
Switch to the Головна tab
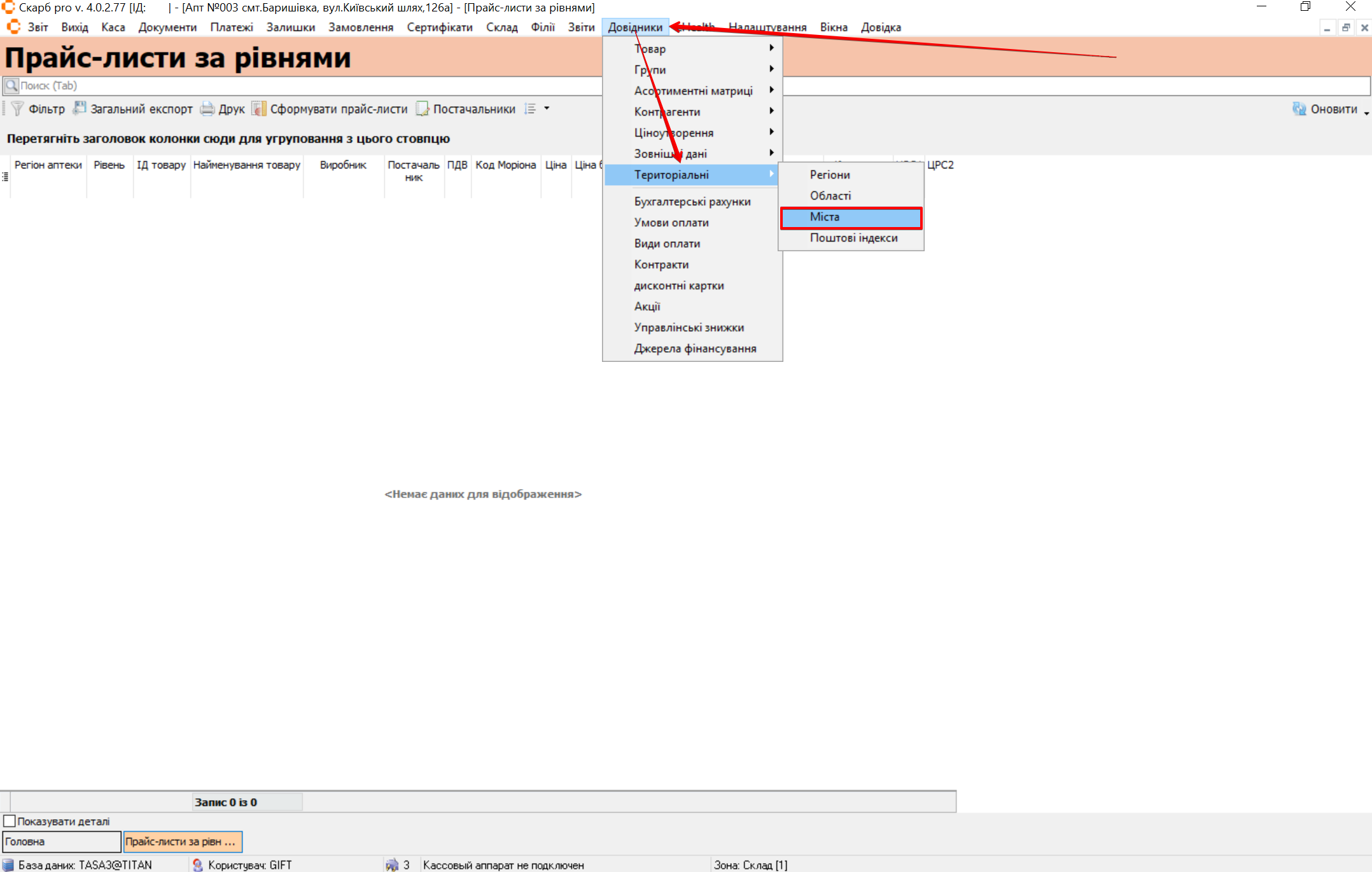click(x=61, y=841)
